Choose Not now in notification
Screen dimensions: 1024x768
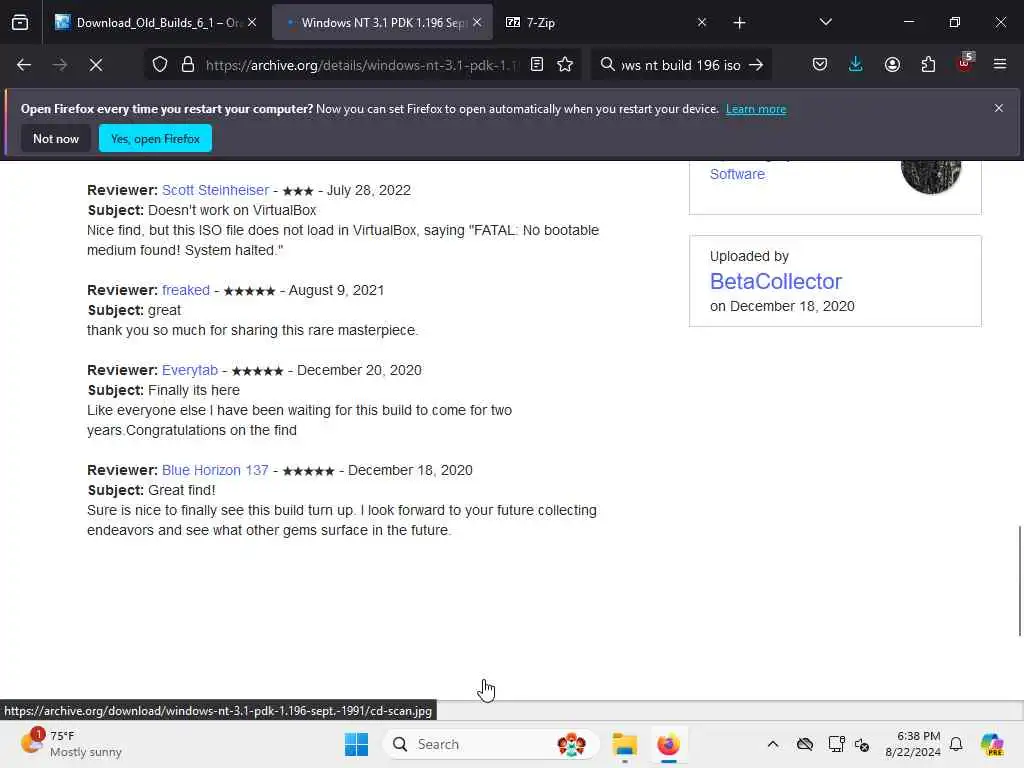pyautogui.click(x=56, y=138)
